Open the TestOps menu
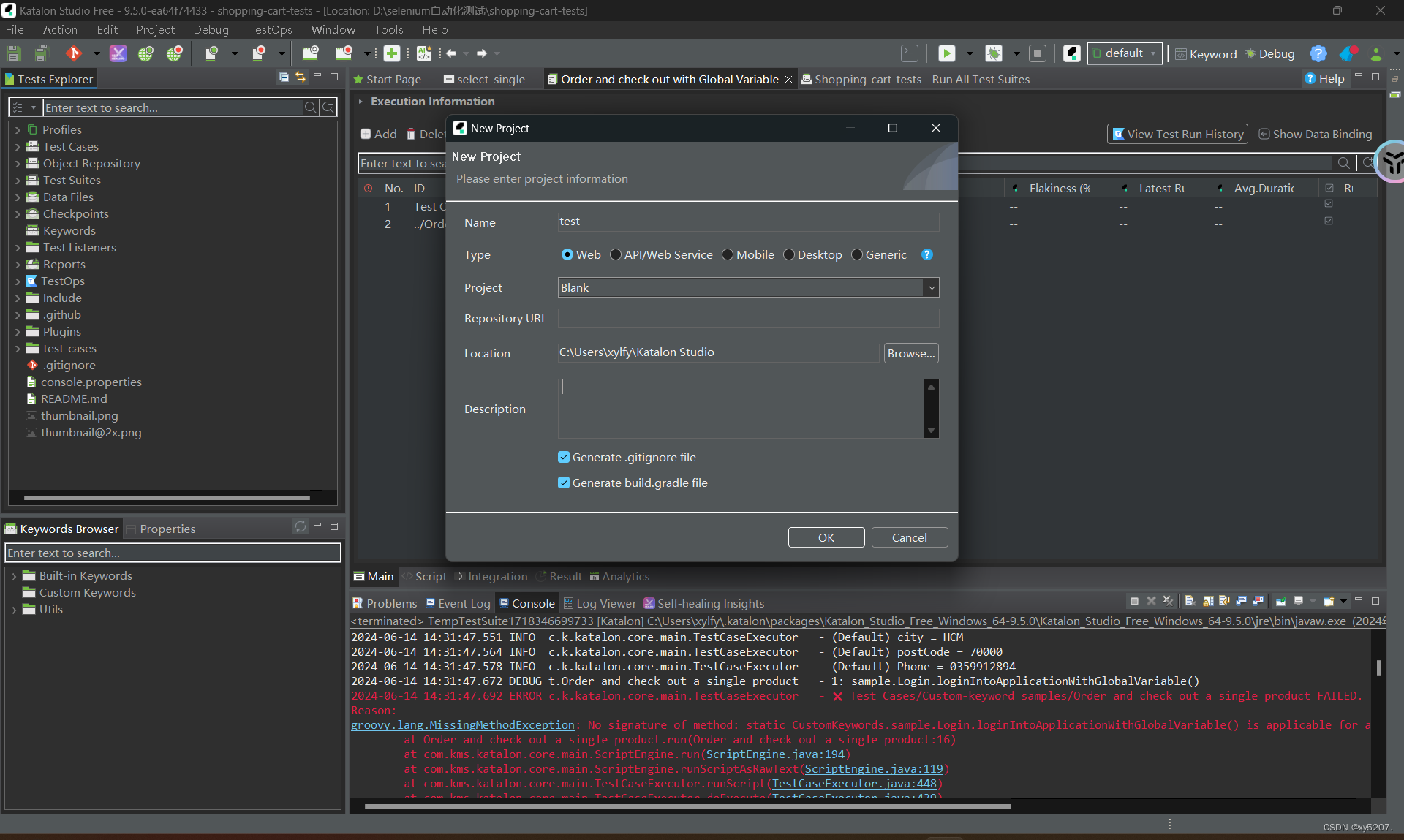1404x840 pixels. [x=270, y=29]
